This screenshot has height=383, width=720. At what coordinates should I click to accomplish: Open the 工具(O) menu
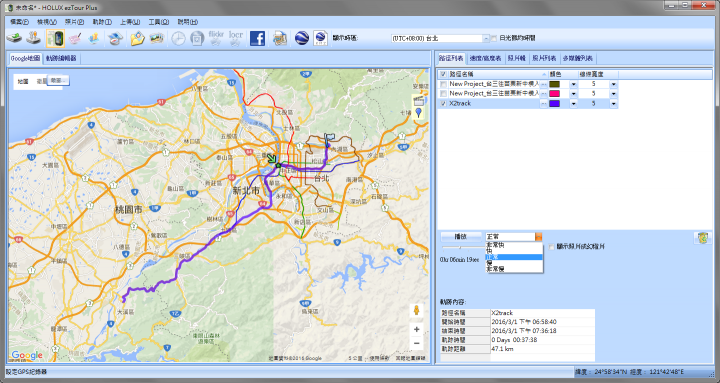(x=158, y=22)
